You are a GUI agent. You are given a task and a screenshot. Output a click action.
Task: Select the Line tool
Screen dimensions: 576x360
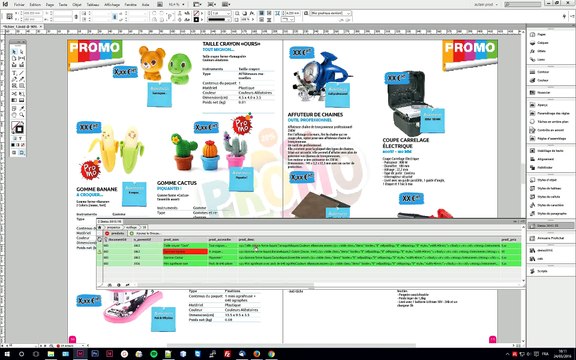(21, 73)
